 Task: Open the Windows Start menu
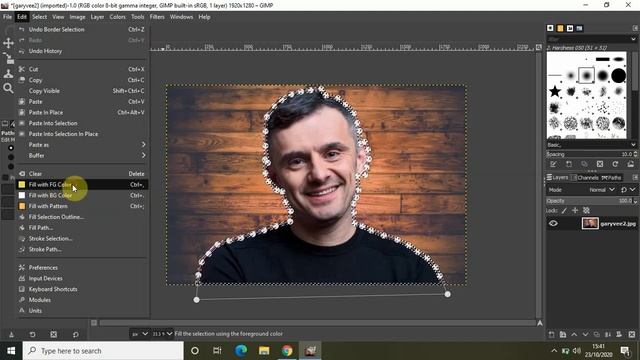coord(11,351)
